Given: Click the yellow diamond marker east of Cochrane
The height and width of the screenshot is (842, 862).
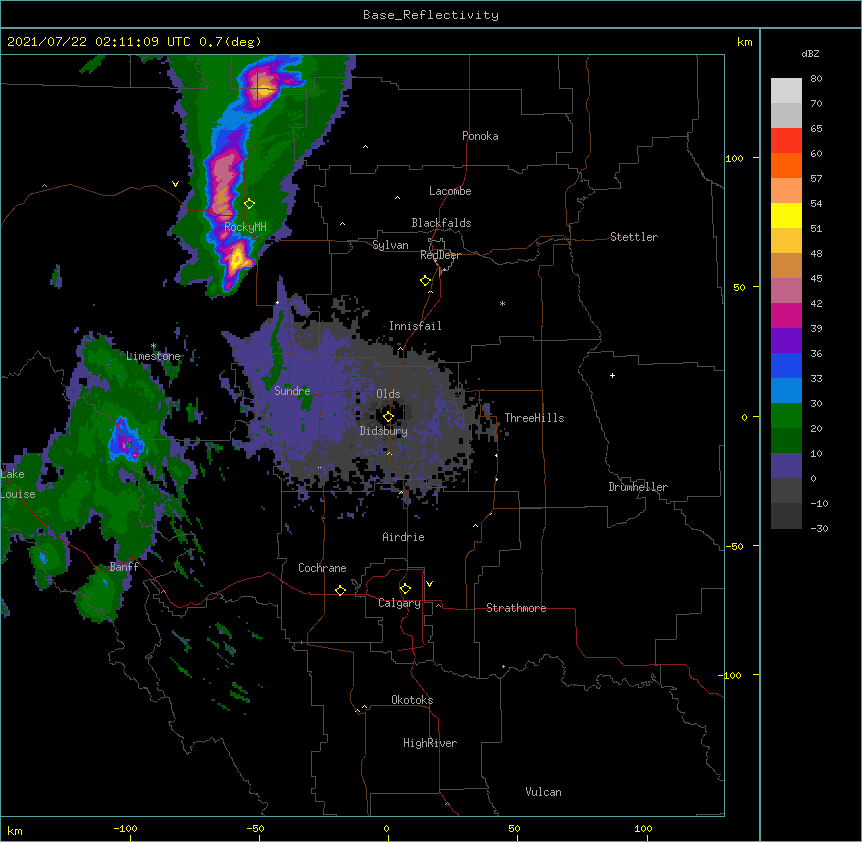Looking at the screenshot, I should pyautogui.click(x=340, y=590).
